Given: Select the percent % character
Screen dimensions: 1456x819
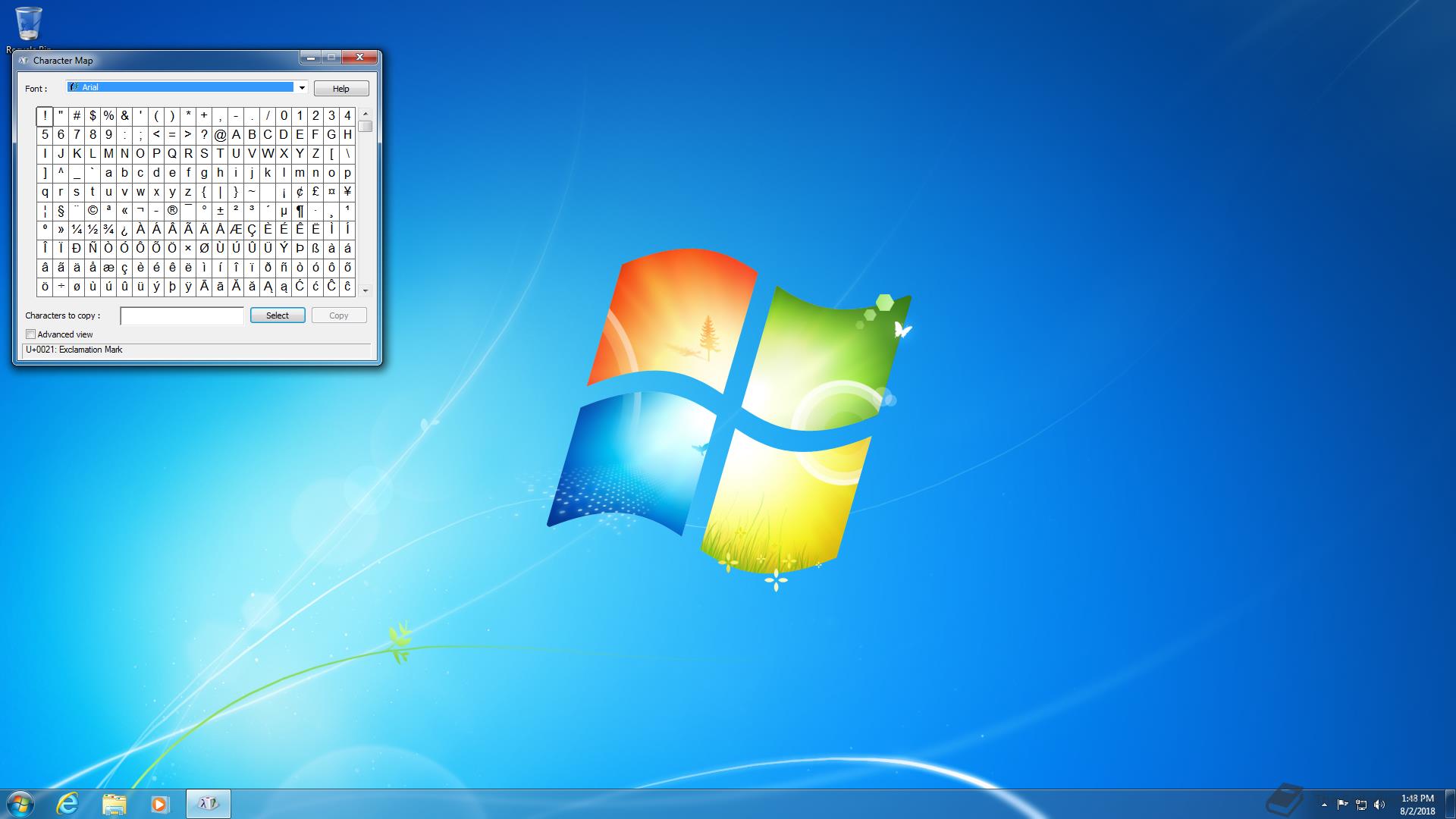Looking at the screenshot, I should [108, 116].
